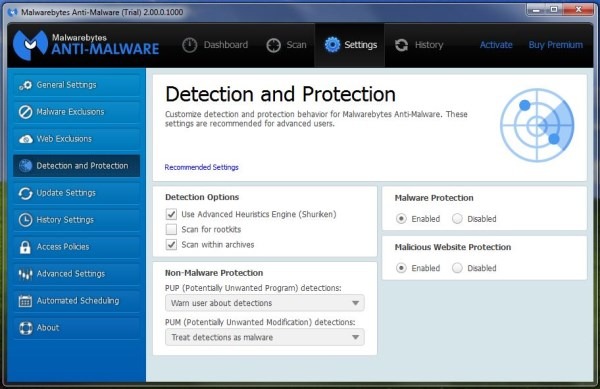Open the PUP detections dropdown
600x389 pixels.
265,303
